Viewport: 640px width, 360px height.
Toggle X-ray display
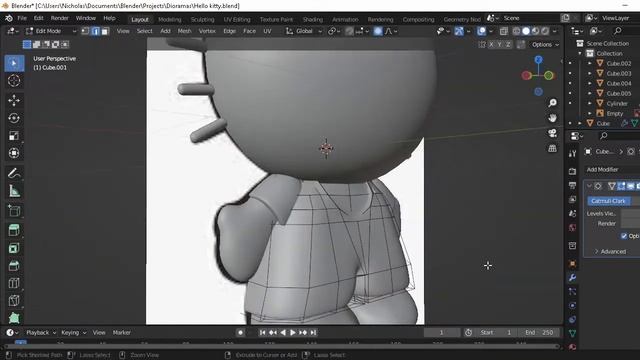tap(504, 31)
